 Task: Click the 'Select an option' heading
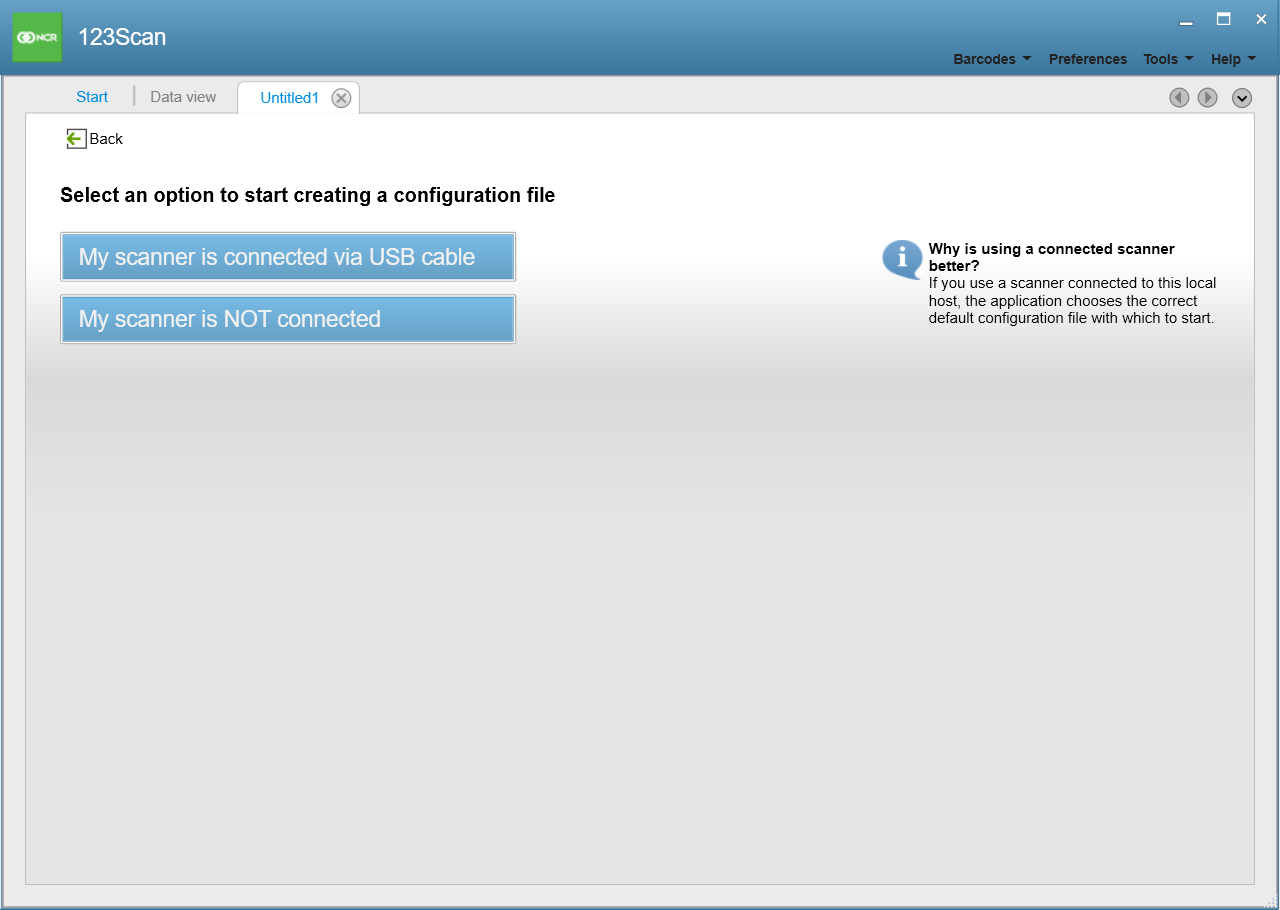point(307,195)
